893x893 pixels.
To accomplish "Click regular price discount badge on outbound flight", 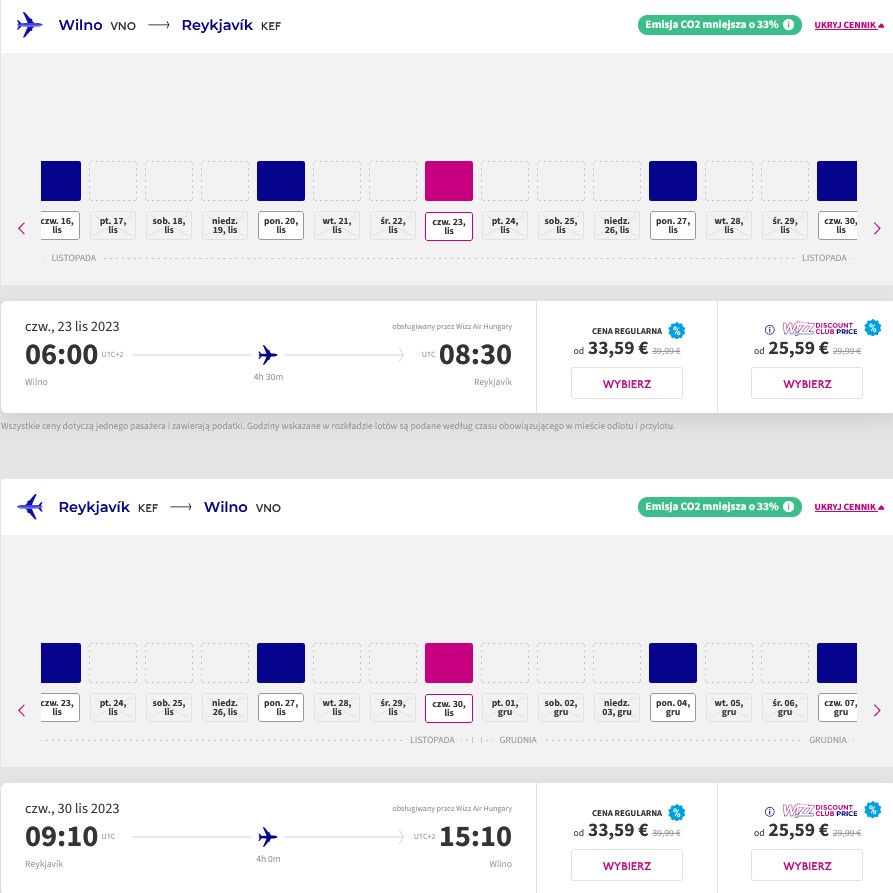I will coord(677,330).
